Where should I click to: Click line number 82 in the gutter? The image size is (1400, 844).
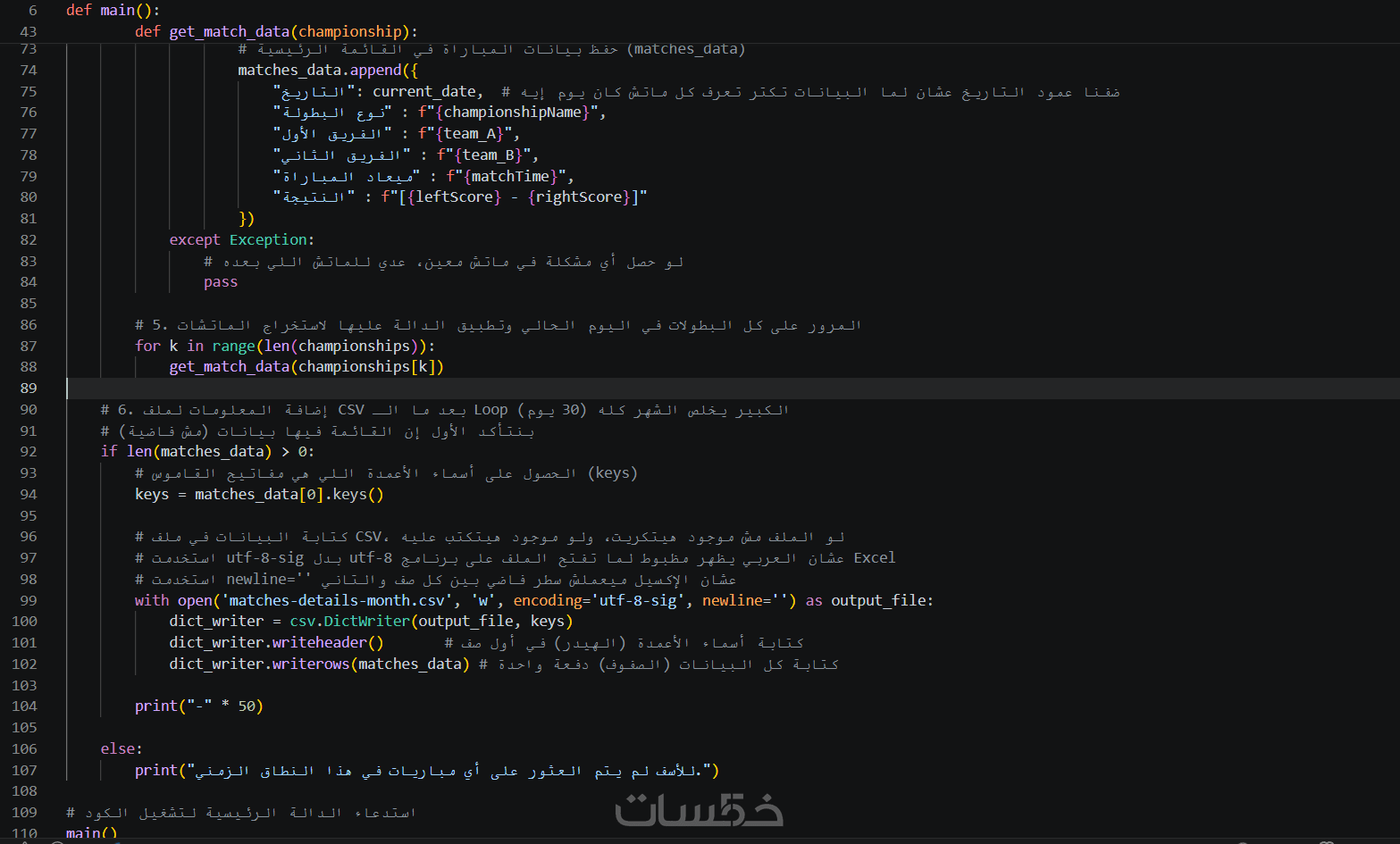[29, 239]
